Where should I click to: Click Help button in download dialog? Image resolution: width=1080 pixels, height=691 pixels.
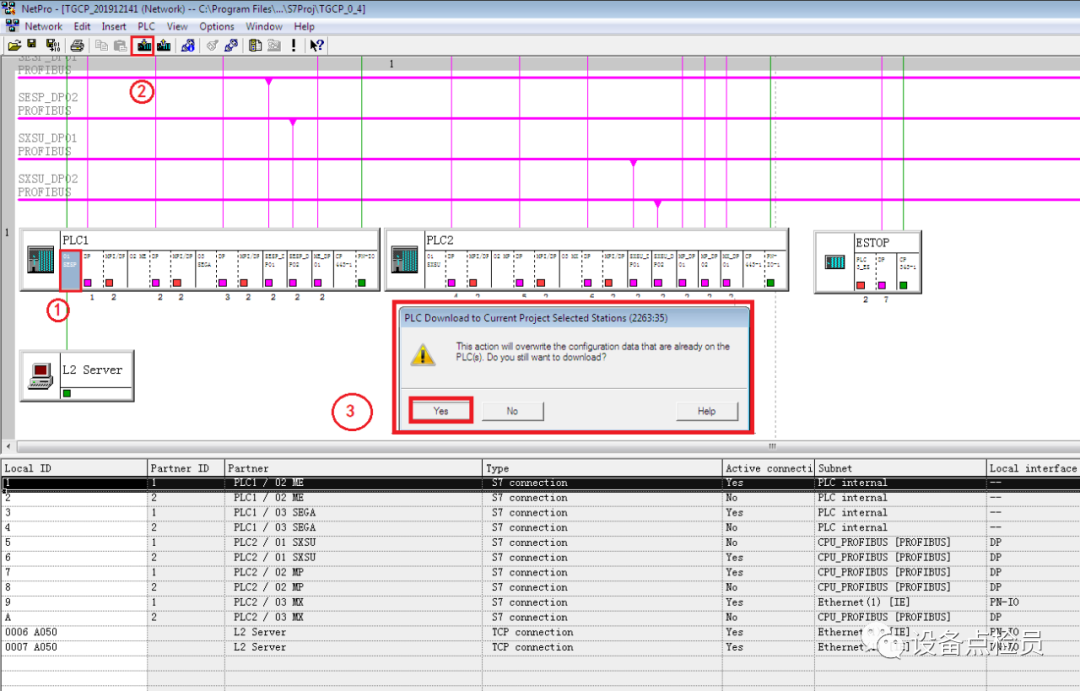707,411
